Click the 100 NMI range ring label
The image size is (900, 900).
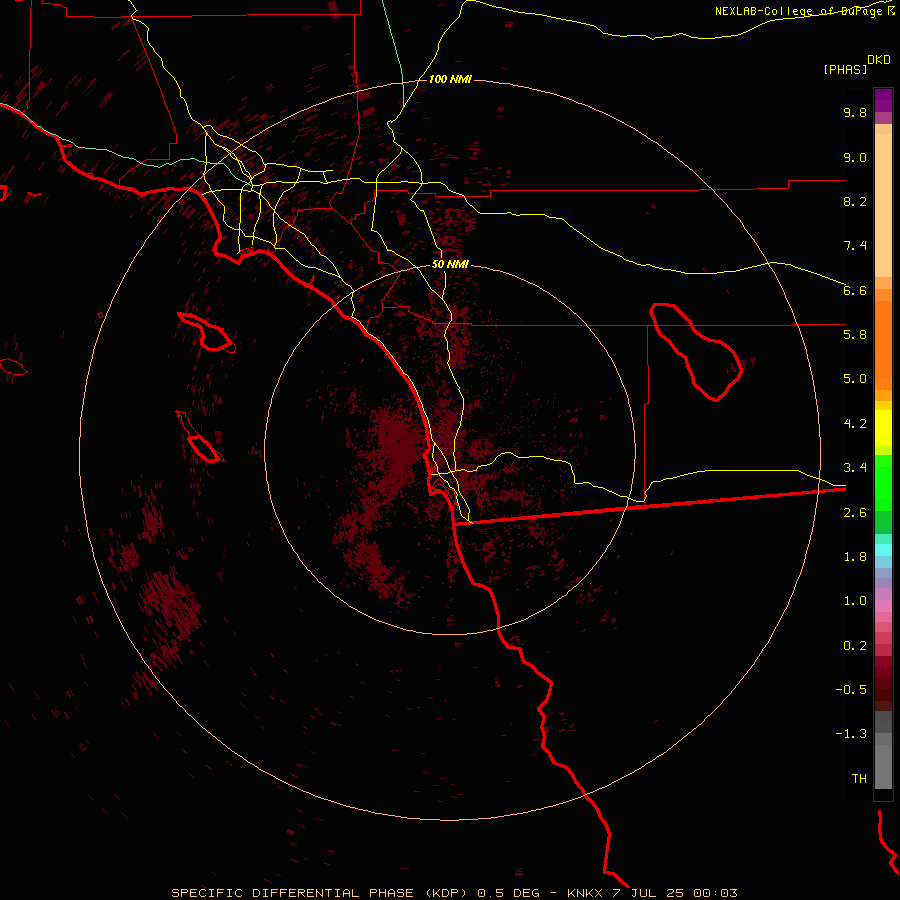coord(449,79)
